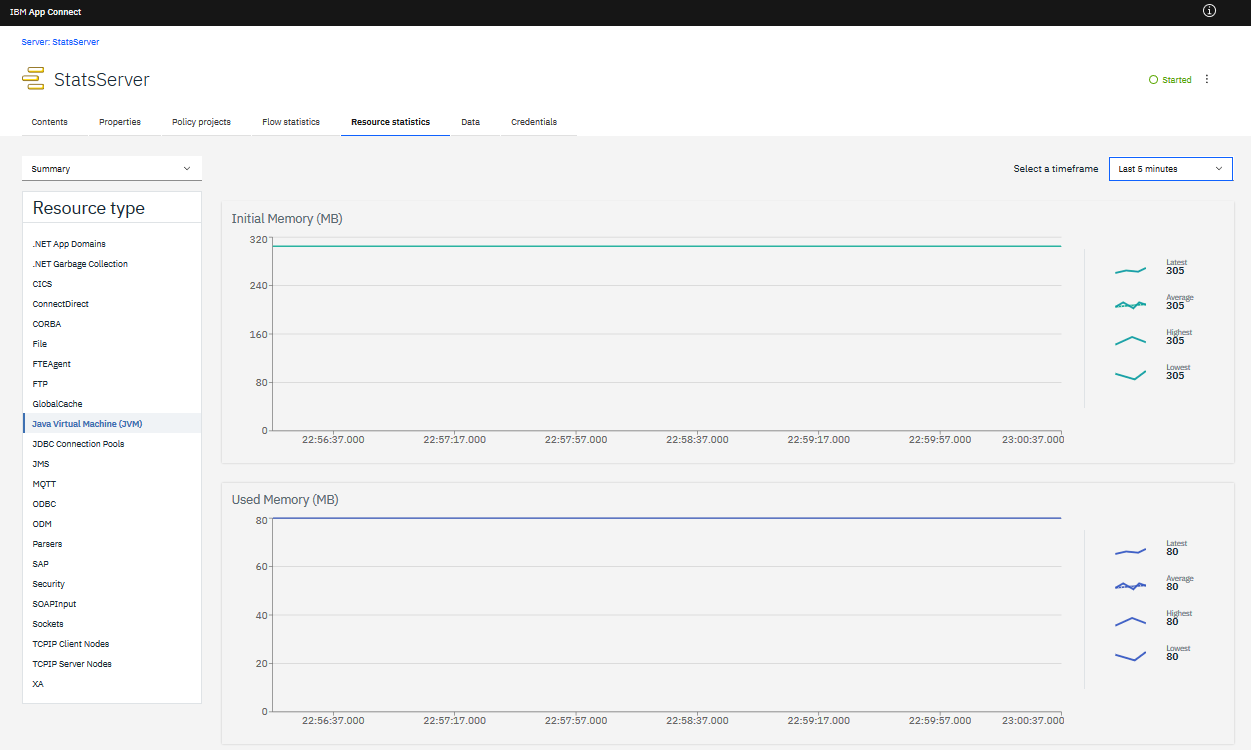1251x750 pixels.
Task: Select JDBC Connection Pools resource type
Action: (x=112, y=444)
